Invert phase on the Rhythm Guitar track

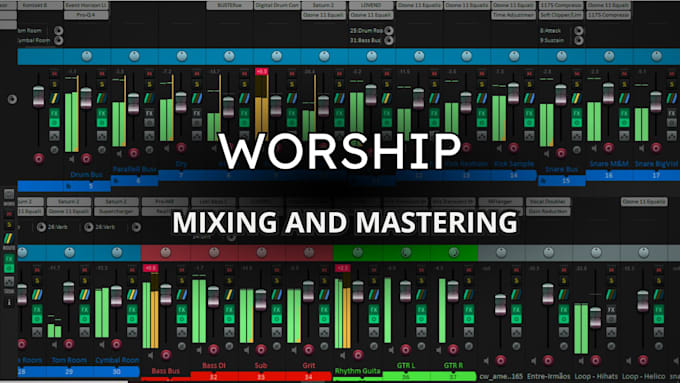coord(373,346)
